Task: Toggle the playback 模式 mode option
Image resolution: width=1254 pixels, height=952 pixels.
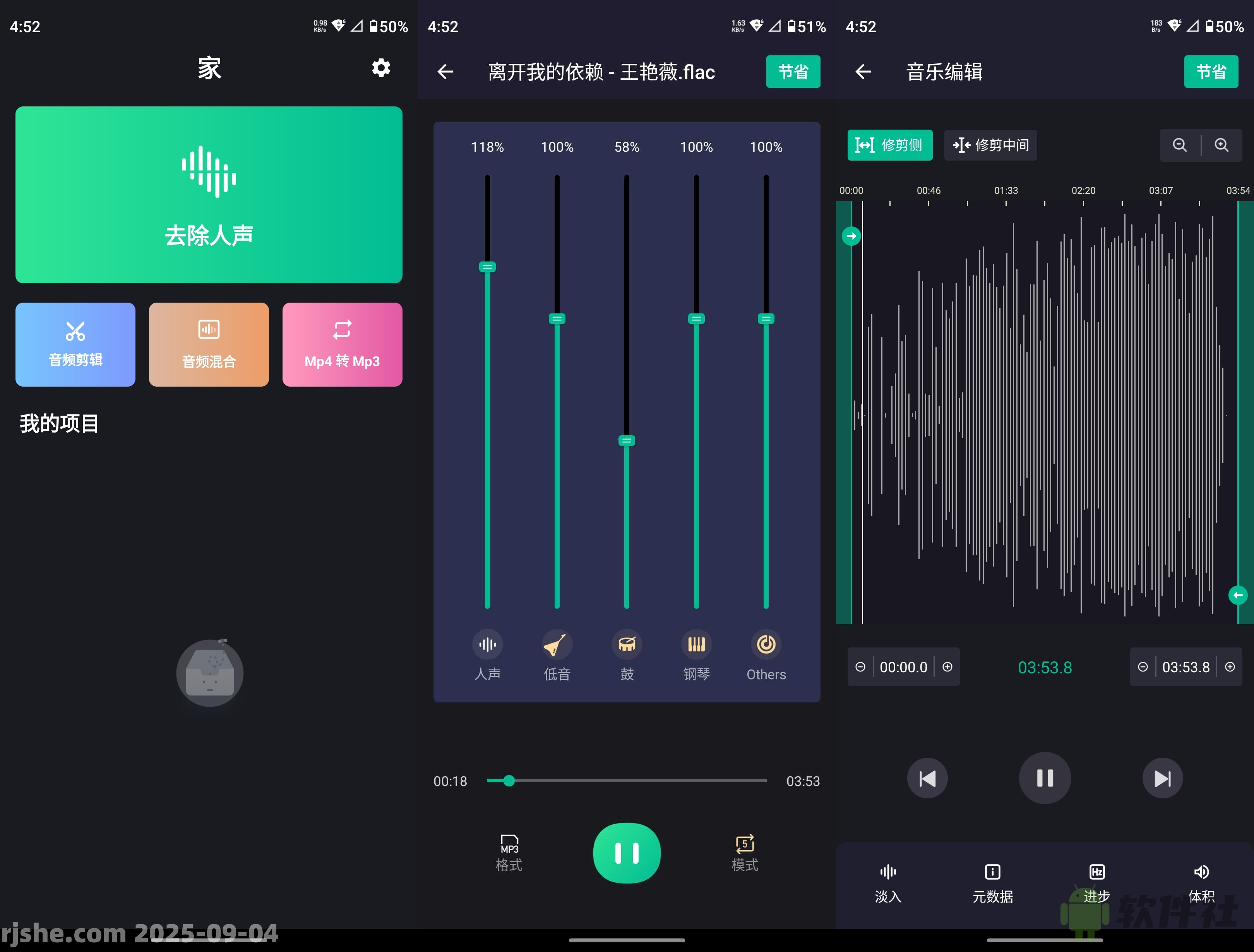Action: tap(744, 852)
